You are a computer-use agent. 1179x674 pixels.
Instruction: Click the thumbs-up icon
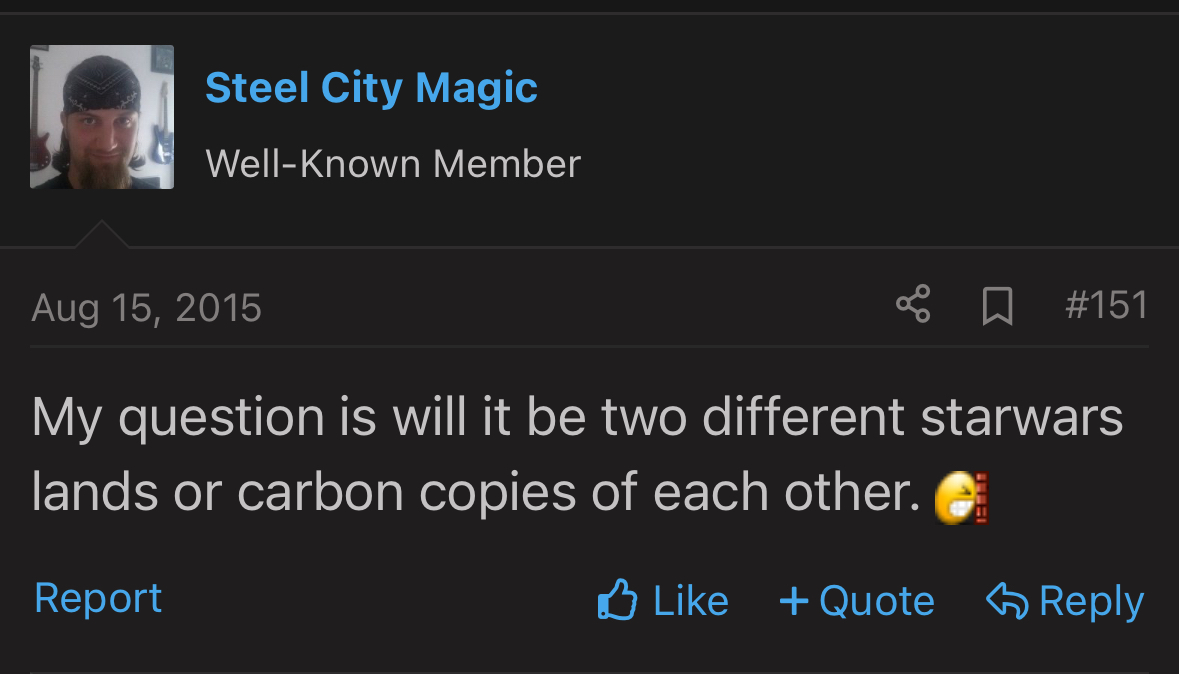tap(617, 600)
